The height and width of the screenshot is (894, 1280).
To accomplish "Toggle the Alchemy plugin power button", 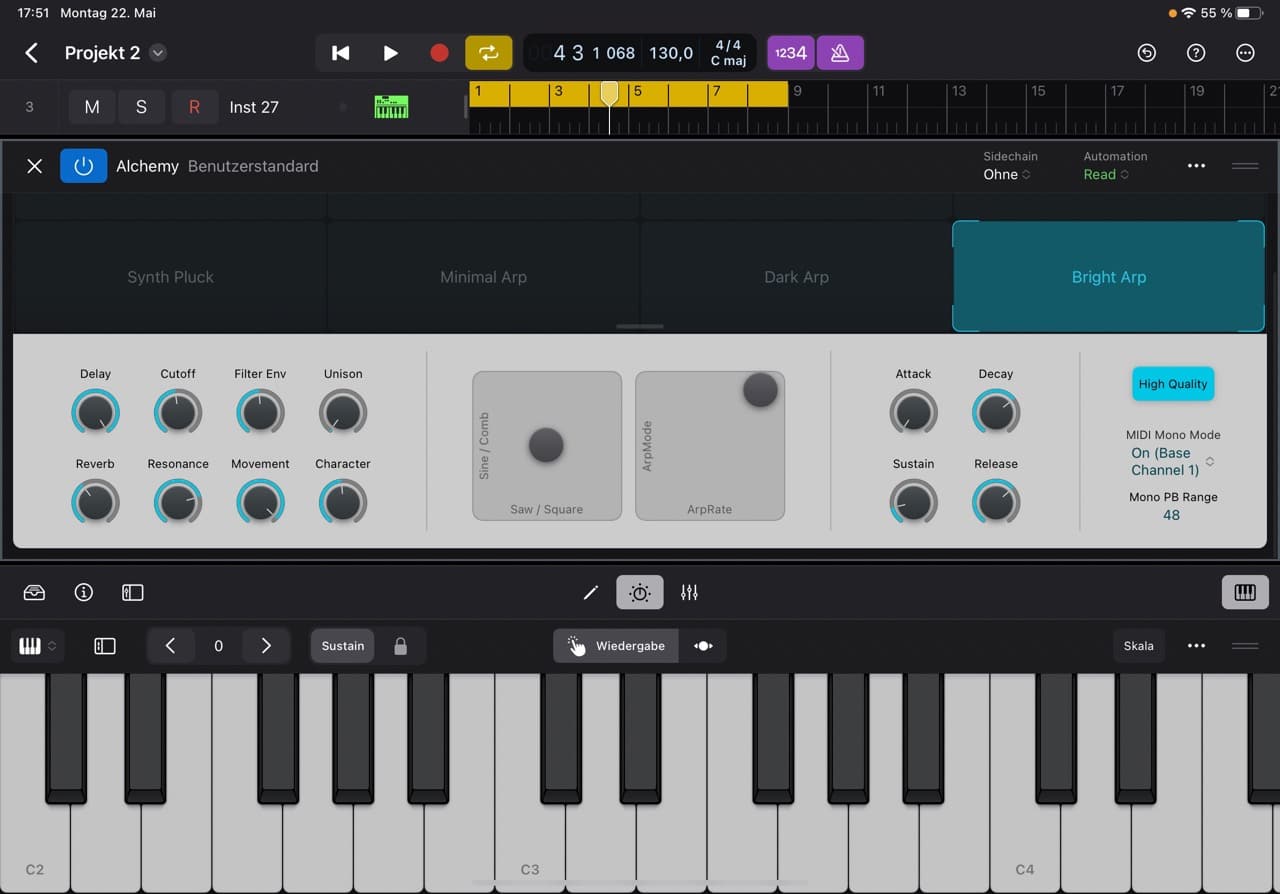I will tap(83, 166).
